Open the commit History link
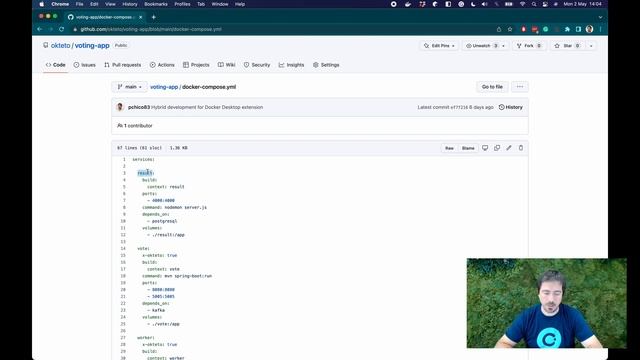Viewport: 640px width, 360px height. (x=511, y=107)
